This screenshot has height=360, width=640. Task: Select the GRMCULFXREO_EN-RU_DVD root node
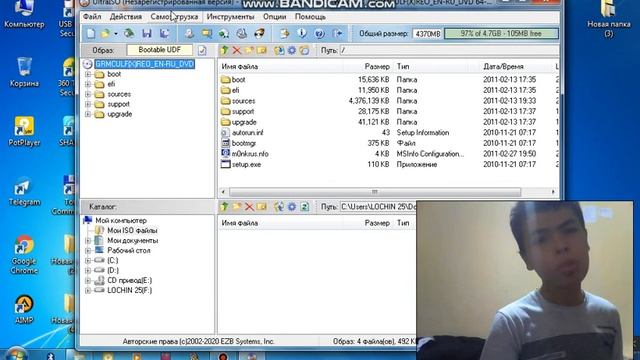coord(145,64)
